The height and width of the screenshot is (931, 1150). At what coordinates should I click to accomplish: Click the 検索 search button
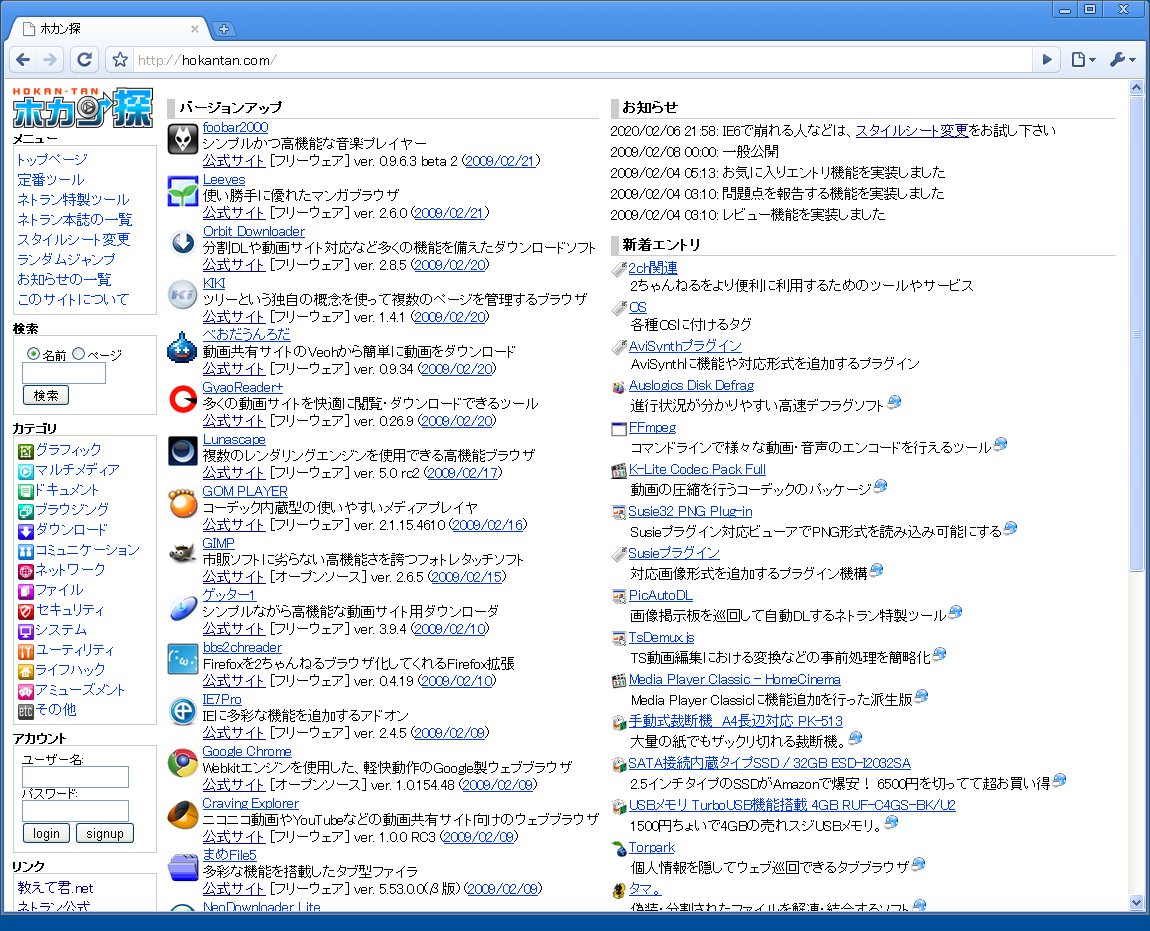coord(46,395)
